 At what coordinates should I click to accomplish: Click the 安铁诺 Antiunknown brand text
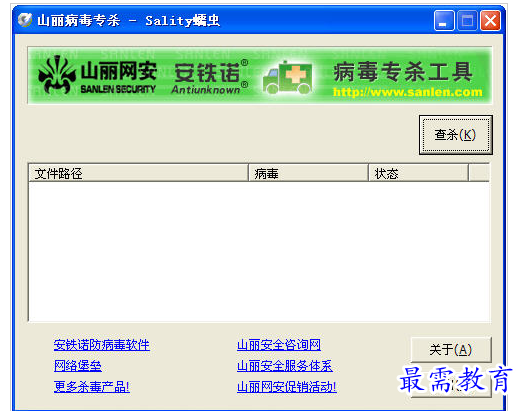(210, 78)
